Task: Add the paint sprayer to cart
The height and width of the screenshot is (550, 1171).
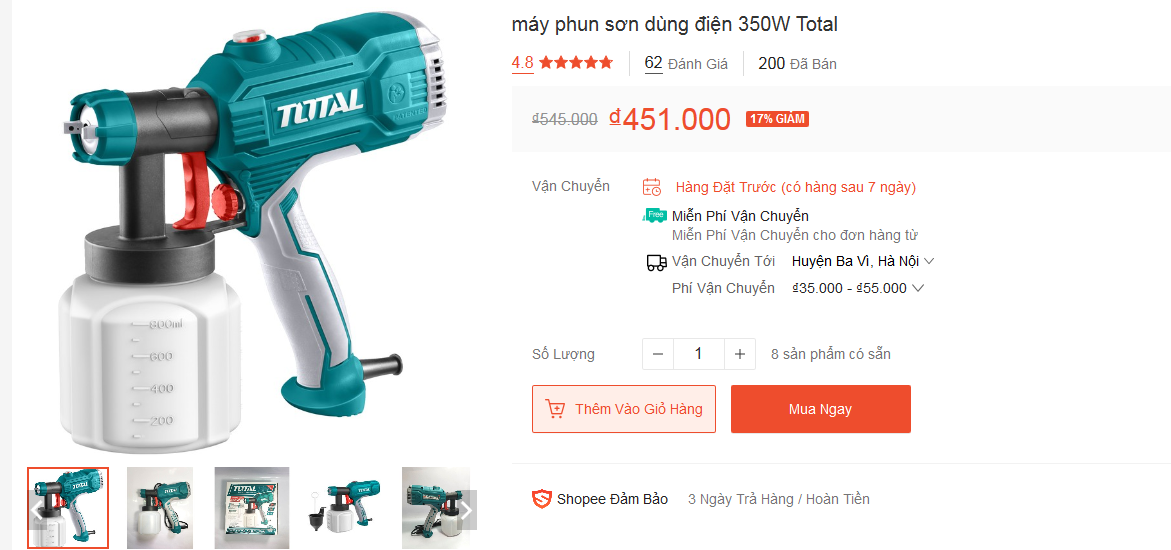Action: [x=624, y=409]
